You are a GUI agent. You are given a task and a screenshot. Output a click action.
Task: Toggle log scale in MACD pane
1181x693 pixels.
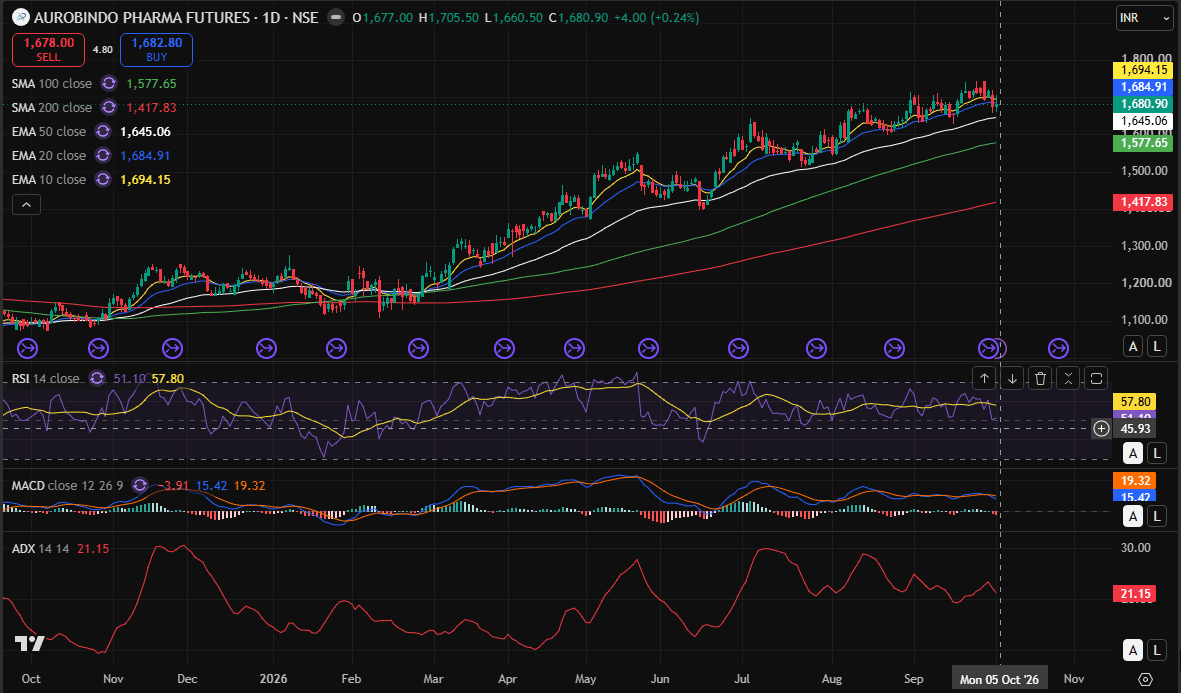click(x=1157, y=516)
